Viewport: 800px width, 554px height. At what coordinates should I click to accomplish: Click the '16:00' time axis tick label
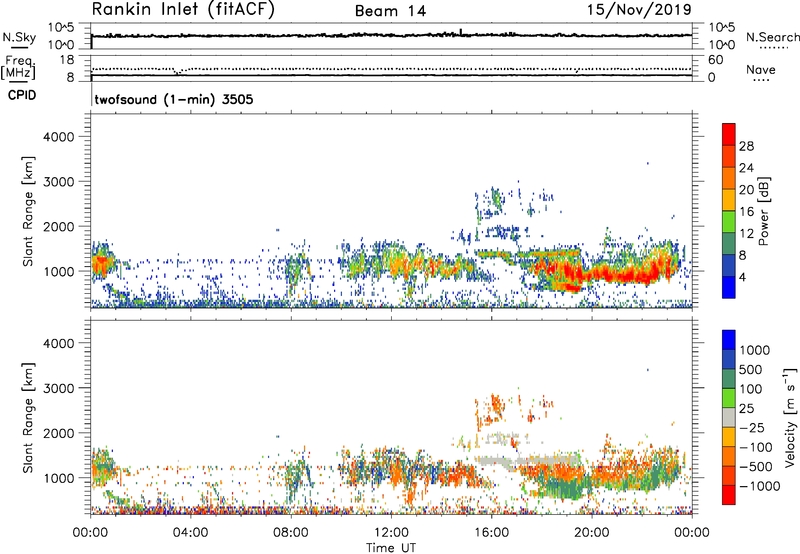point(491,533)
